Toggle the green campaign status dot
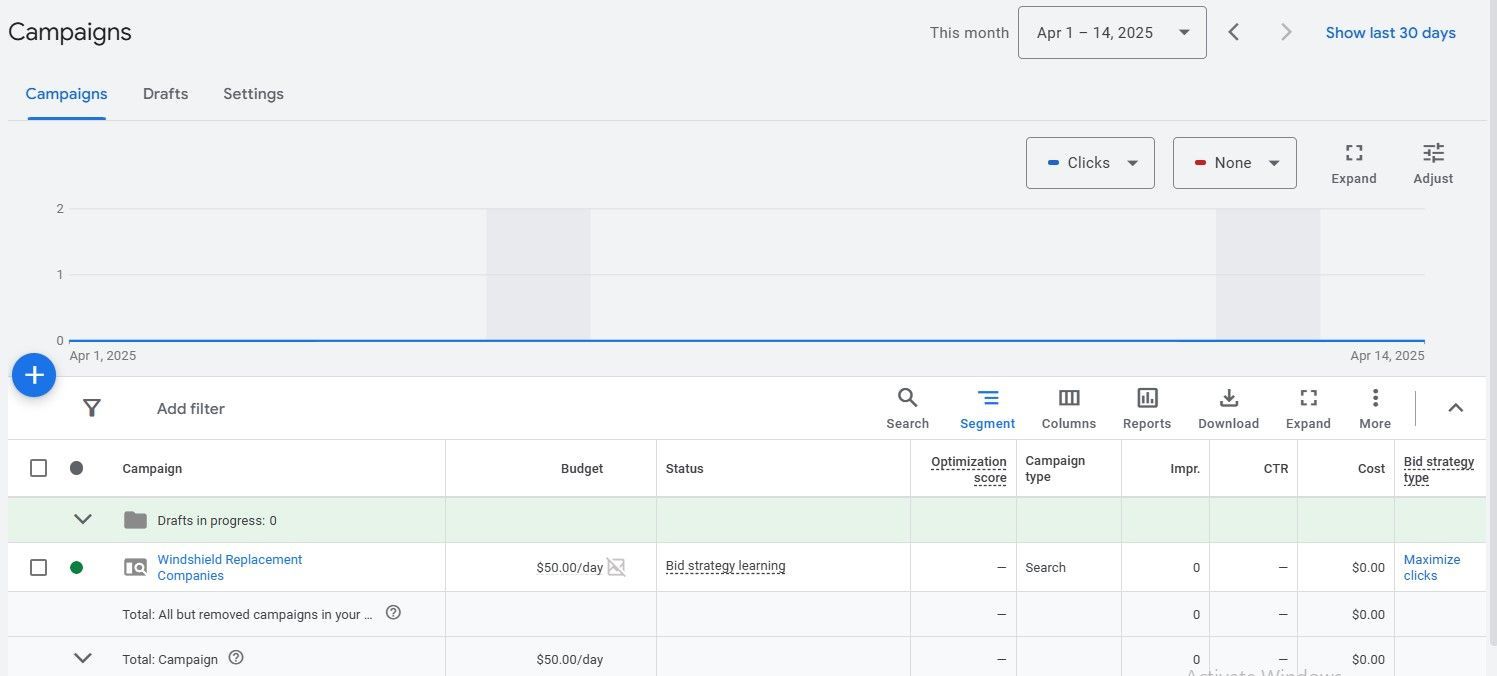Screen dimensions: 1497x676 (76, 567)
